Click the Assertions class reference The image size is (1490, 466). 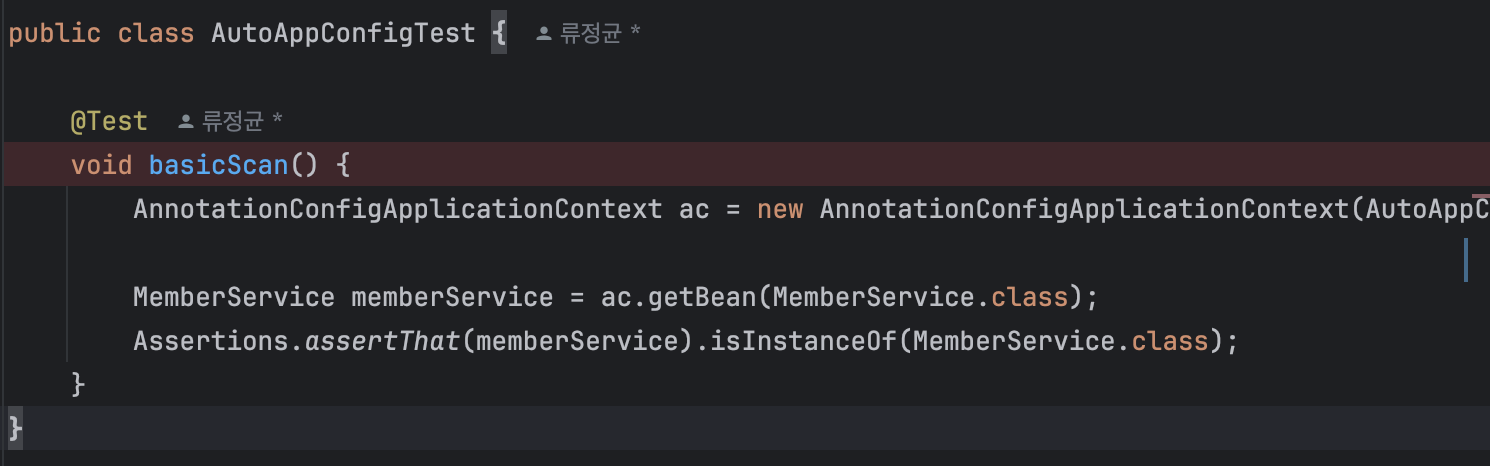[x=211, y=341]
